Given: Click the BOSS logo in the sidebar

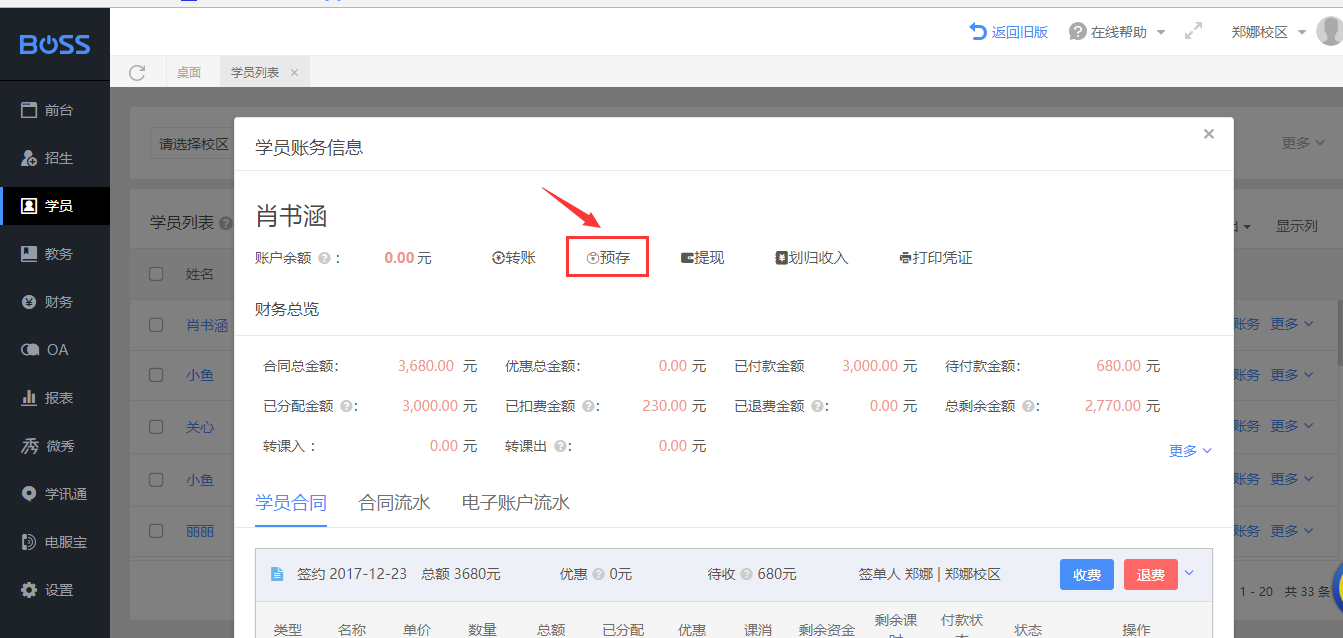Looking at the screenshot, I should [x=55, y=45].
